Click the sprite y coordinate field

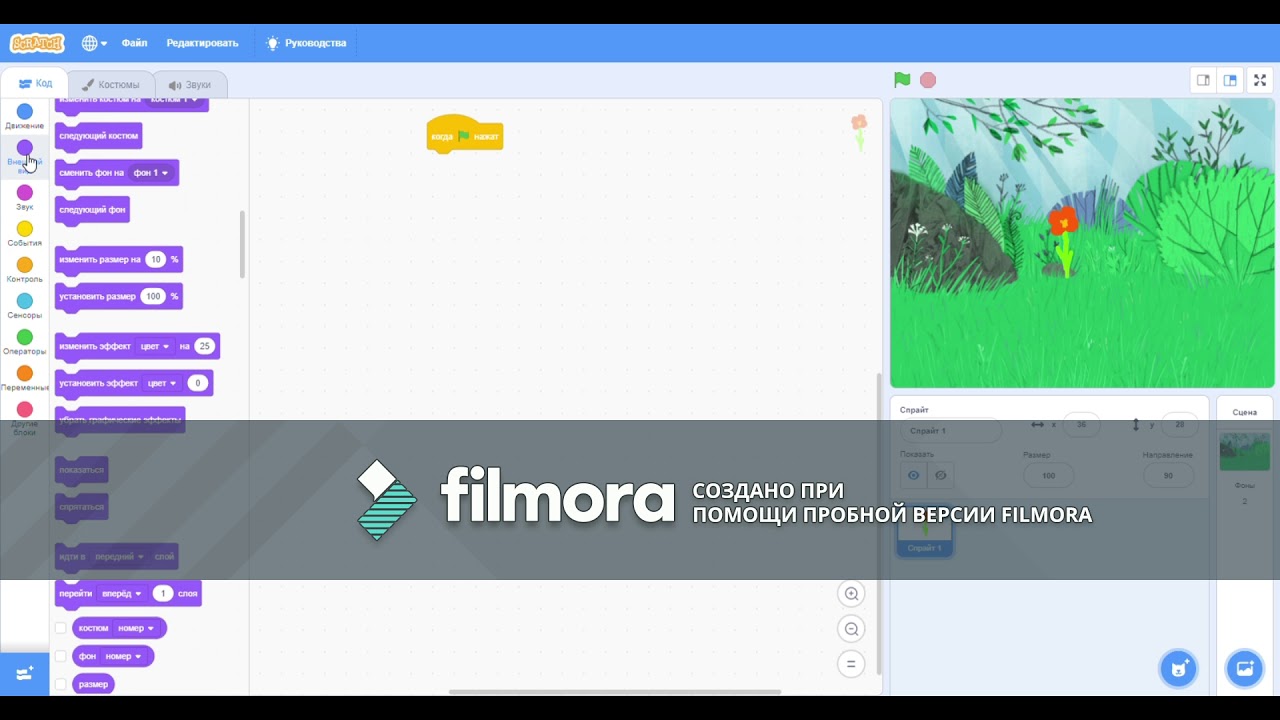[1180, 425]
